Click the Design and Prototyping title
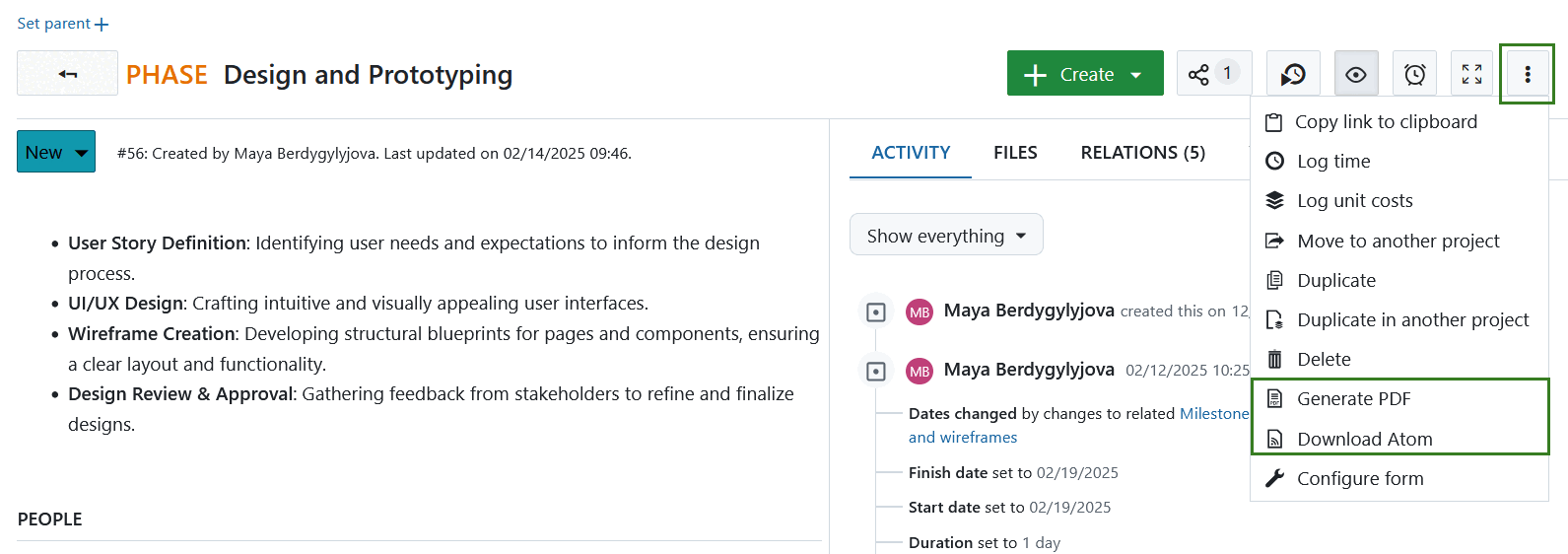 click(368, 75)
